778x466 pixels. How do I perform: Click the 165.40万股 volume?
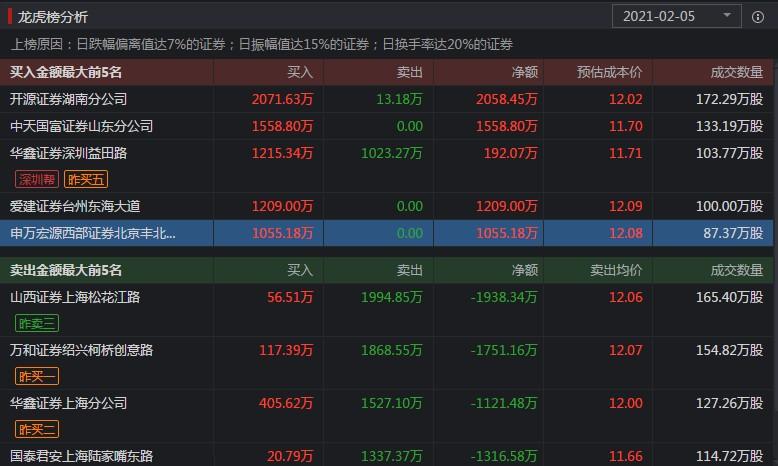coord(729,297)
